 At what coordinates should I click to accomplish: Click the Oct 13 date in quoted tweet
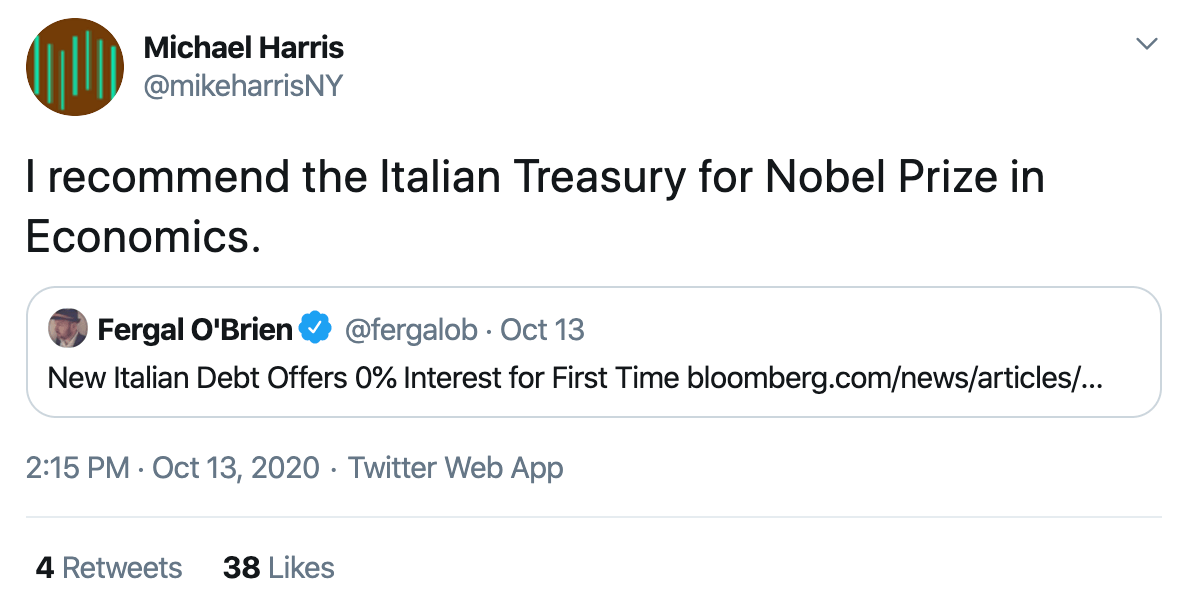pyautogui.click(x=542, y=328)
